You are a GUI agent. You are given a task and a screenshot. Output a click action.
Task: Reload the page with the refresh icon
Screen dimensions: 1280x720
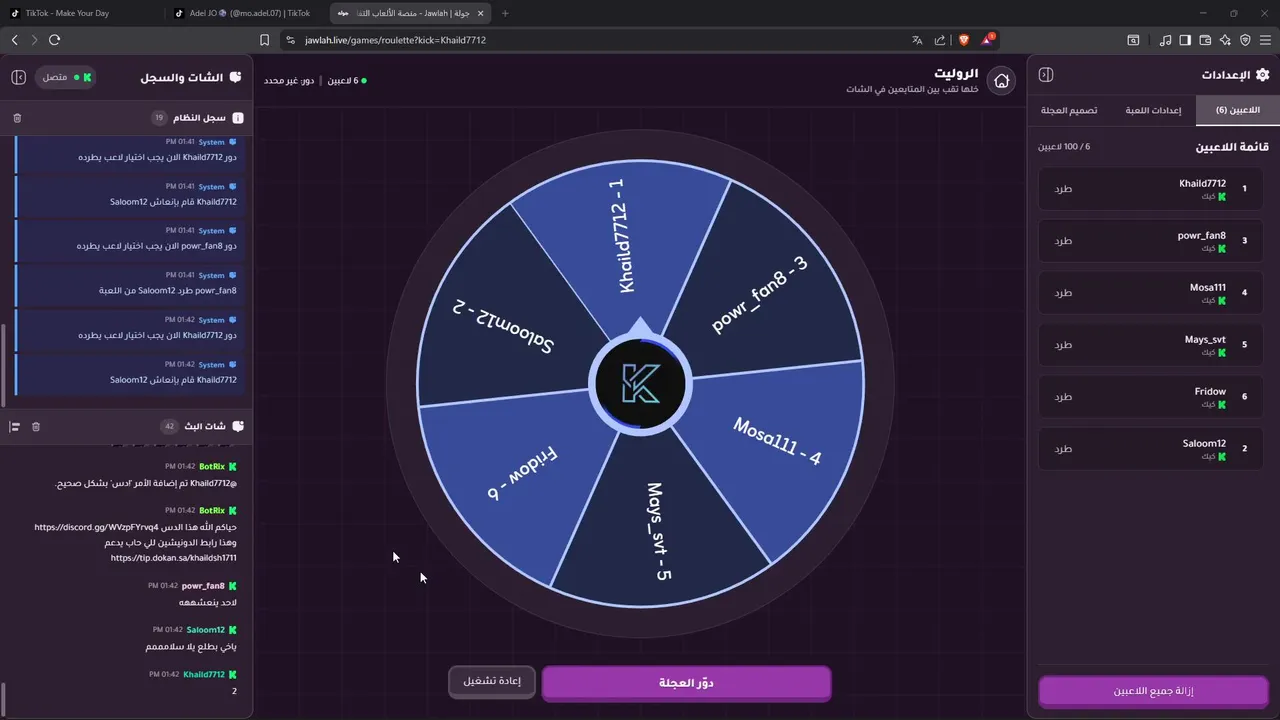pyautogui.click(x=54, y=40)
